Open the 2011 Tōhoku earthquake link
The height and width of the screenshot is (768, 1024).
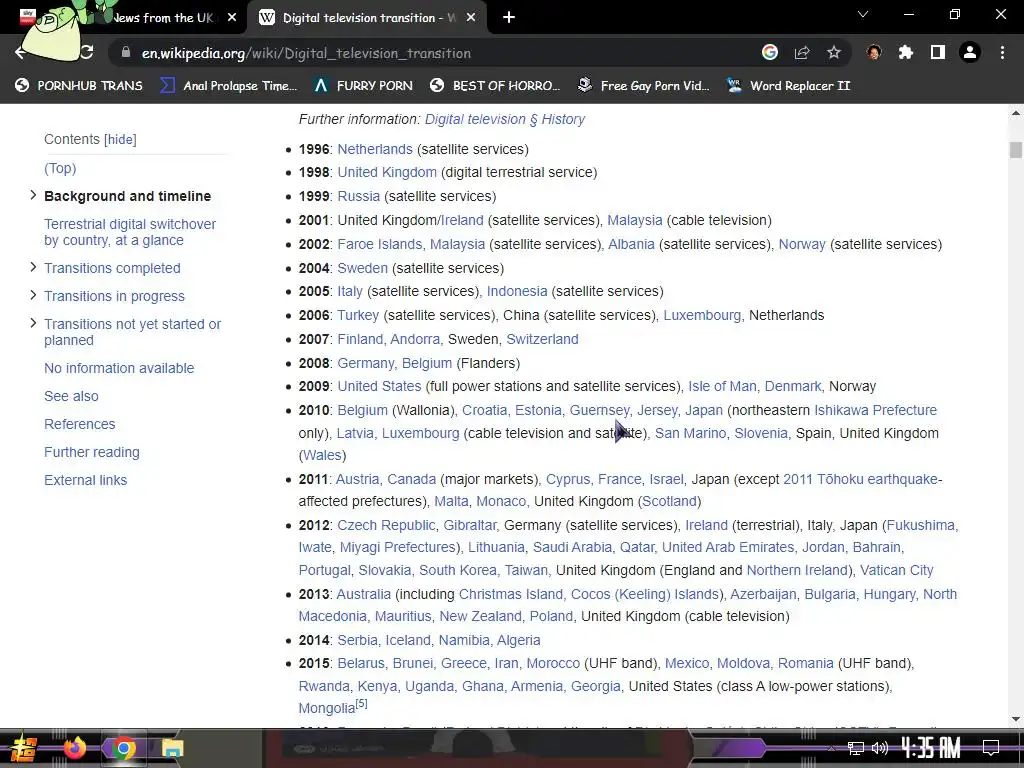(x=863, y=479)
